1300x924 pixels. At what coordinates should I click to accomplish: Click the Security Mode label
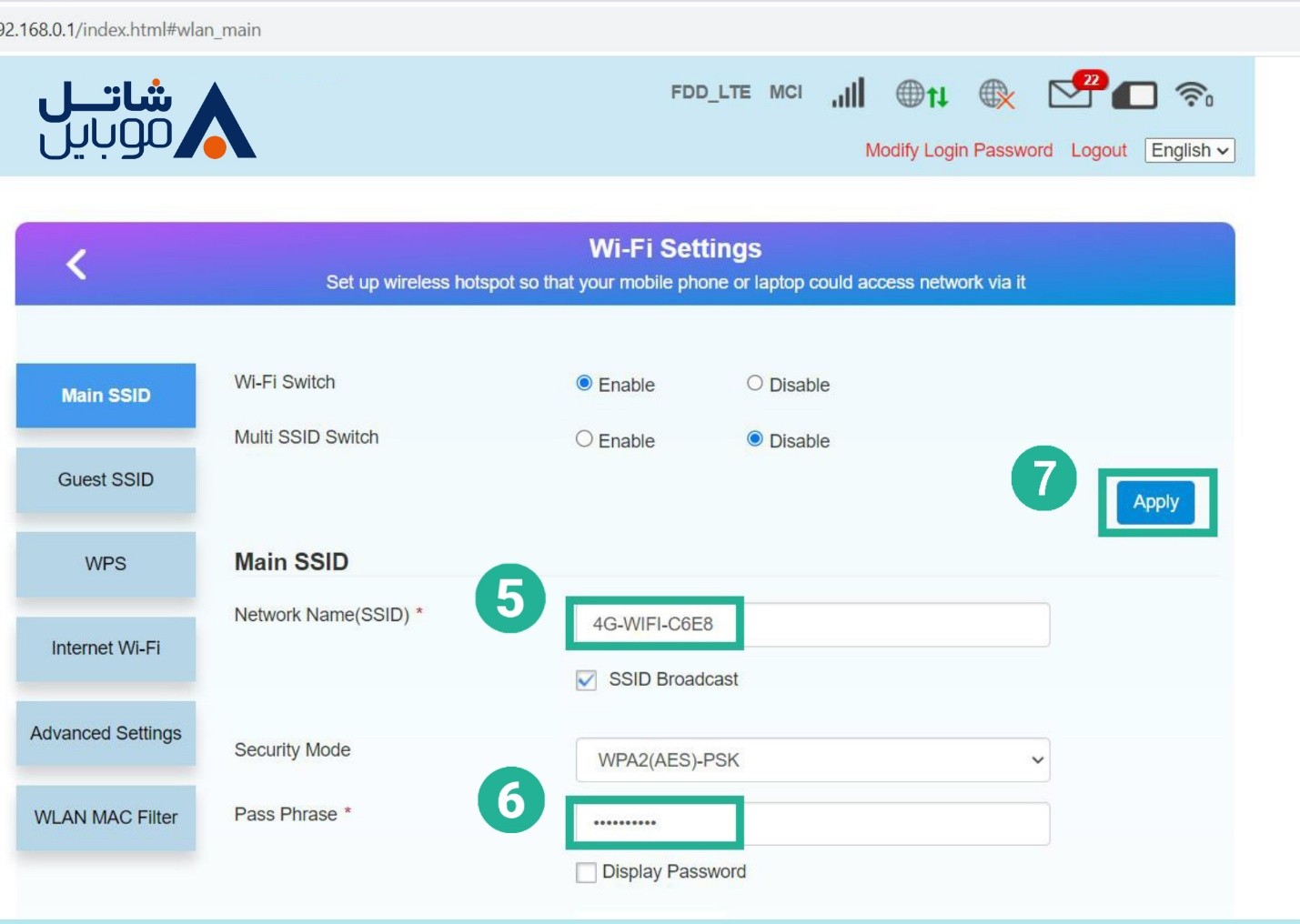pyautogui.click(x=292, y=750)
